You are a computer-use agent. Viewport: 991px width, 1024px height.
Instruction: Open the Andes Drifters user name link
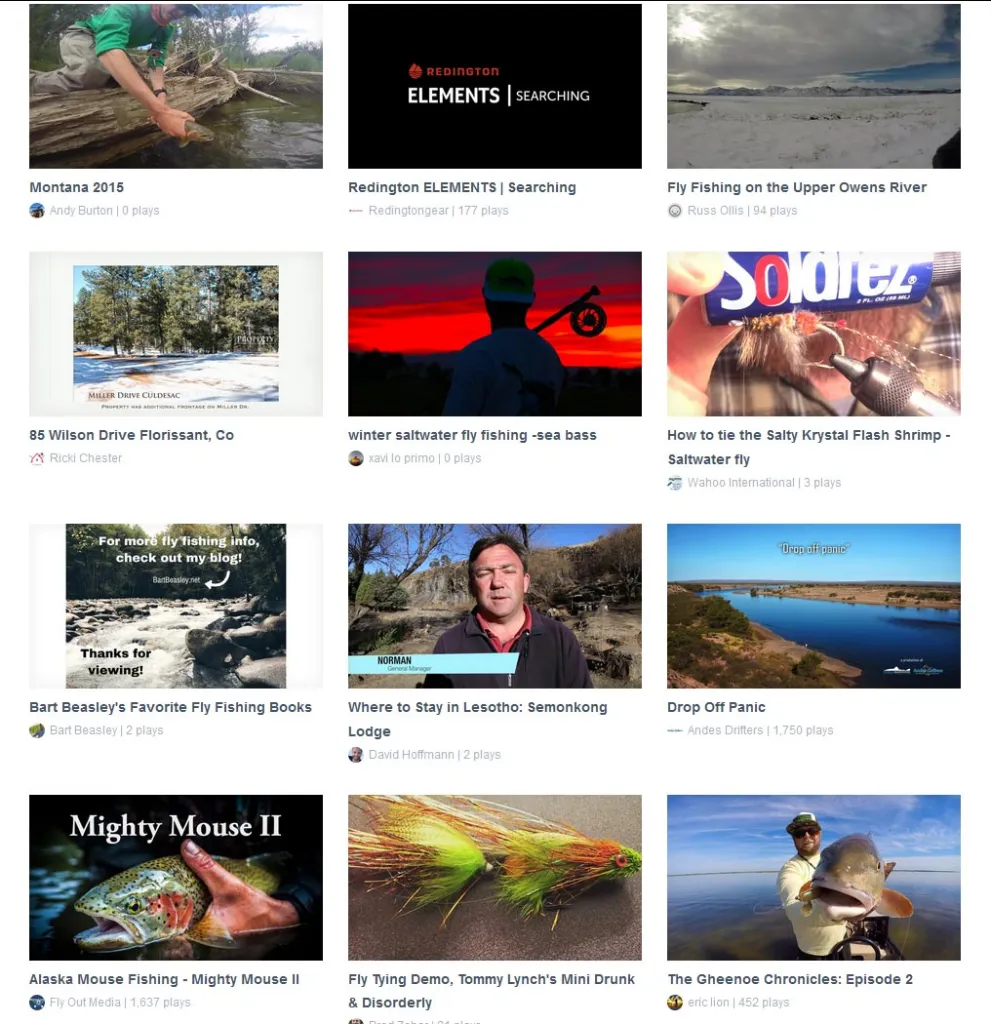pyautogui.click(x=724, y=730)
